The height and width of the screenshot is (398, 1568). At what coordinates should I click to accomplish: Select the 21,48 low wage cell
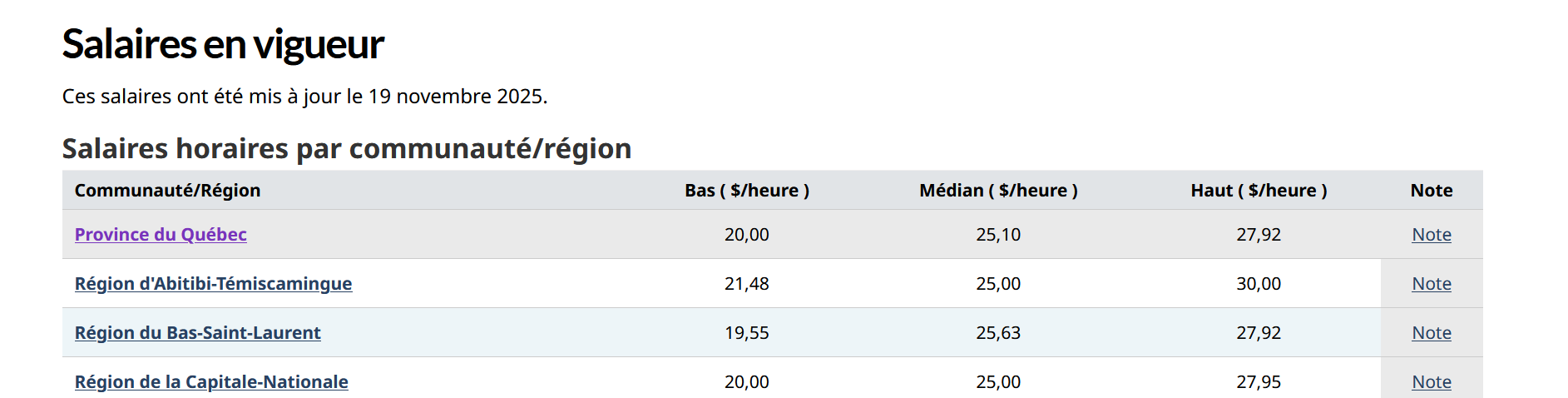click(747, 284)
